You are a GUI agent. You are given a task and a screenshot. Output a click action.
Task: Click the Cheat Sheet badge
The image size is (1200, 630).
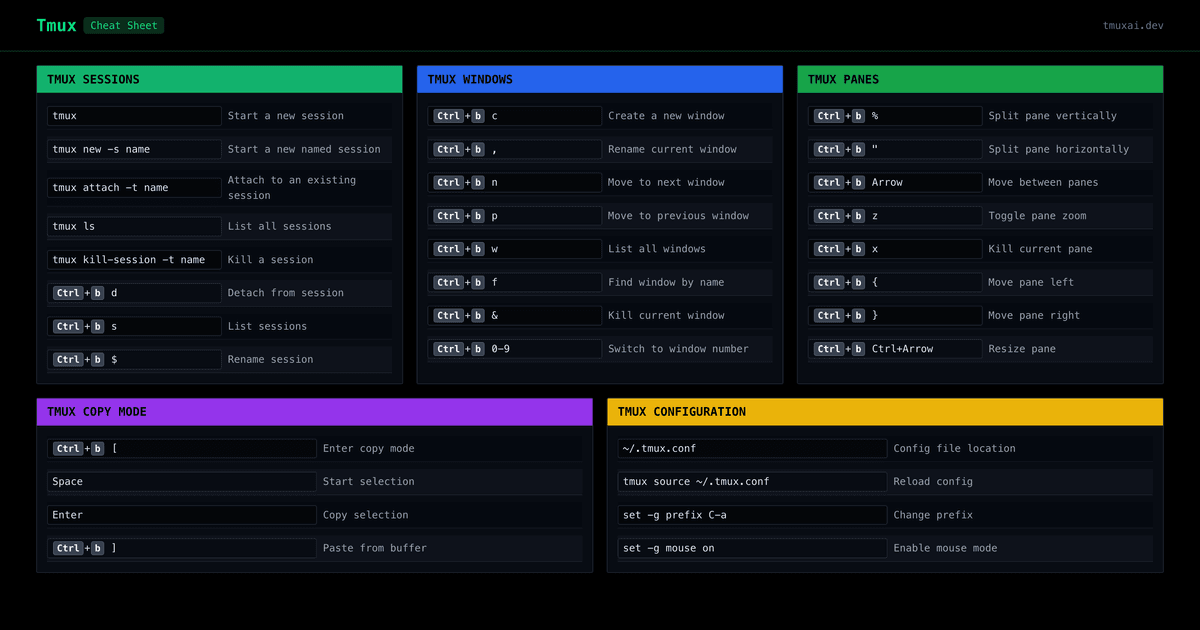click(123, 25)
